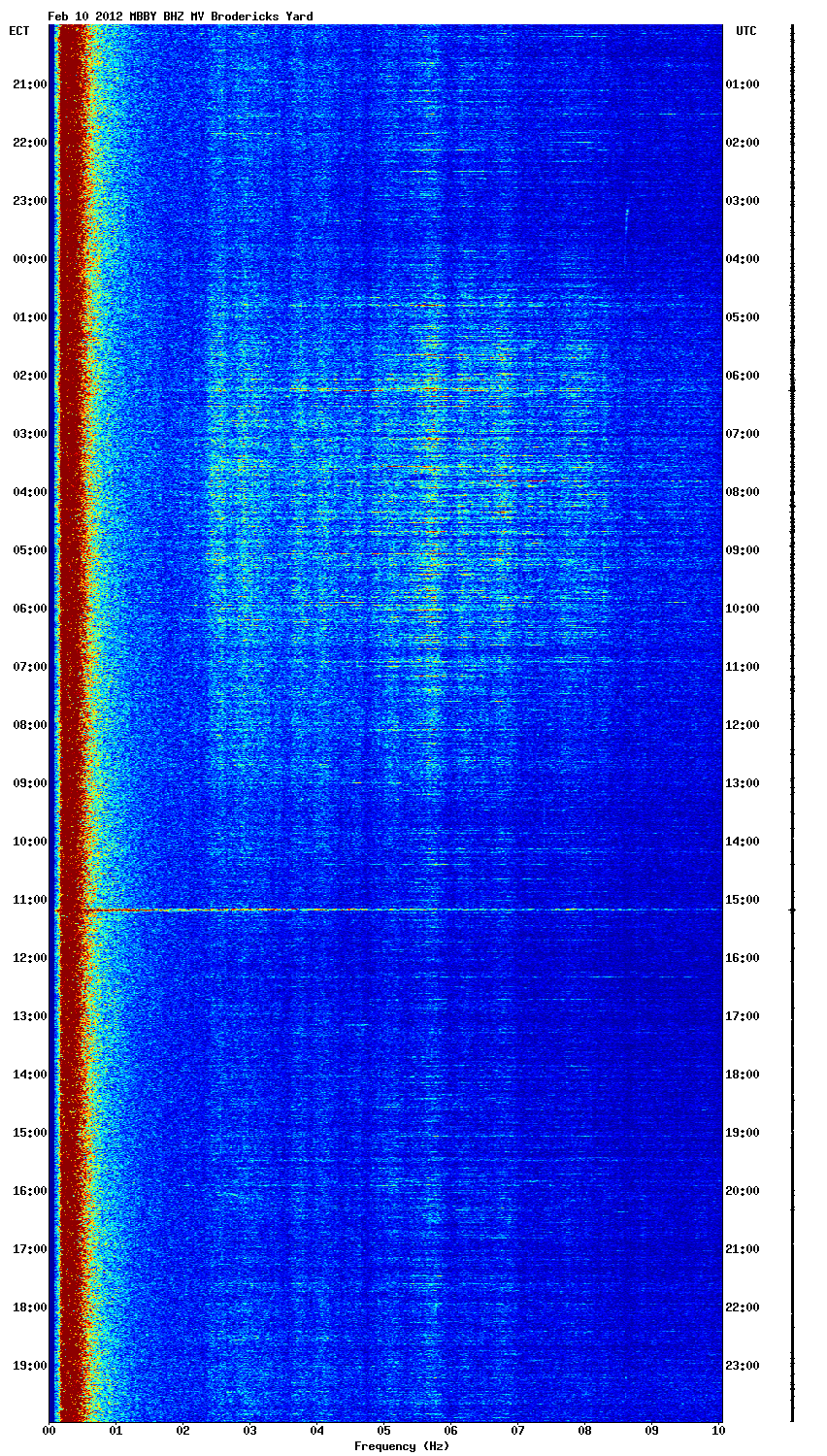
Task: Pick the UTC axis label '05:00'
Action: (x=743, y=317)
